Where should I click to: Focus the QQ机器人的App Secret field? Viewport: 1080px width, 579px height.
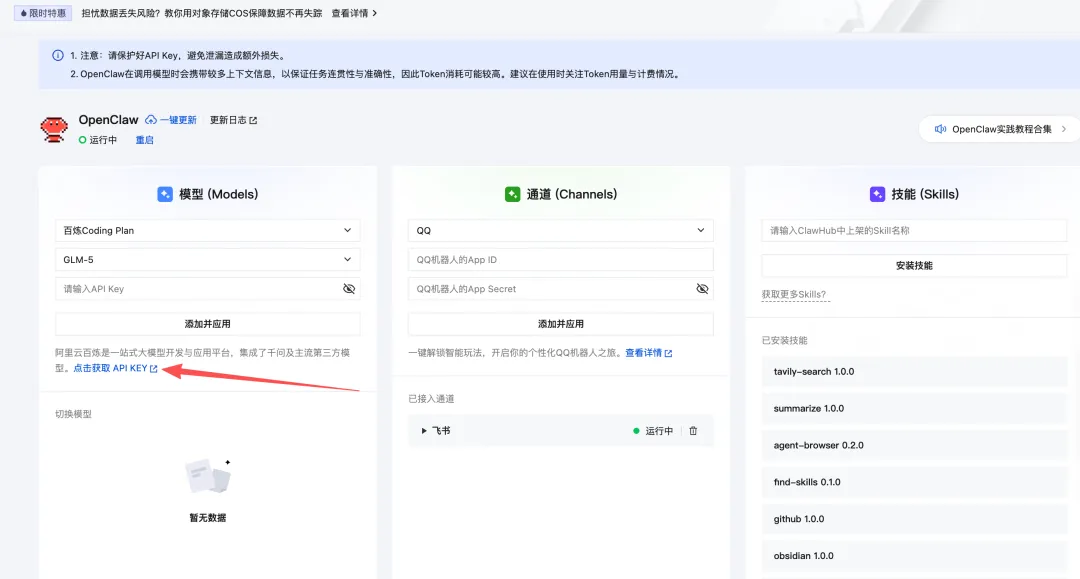[561, 288]
